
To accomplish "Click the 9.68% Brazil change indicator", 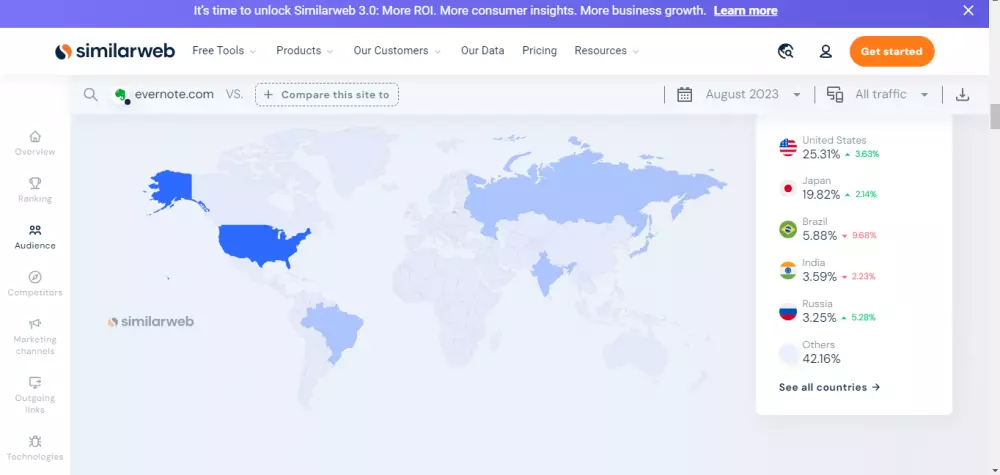I will [859, 236].
